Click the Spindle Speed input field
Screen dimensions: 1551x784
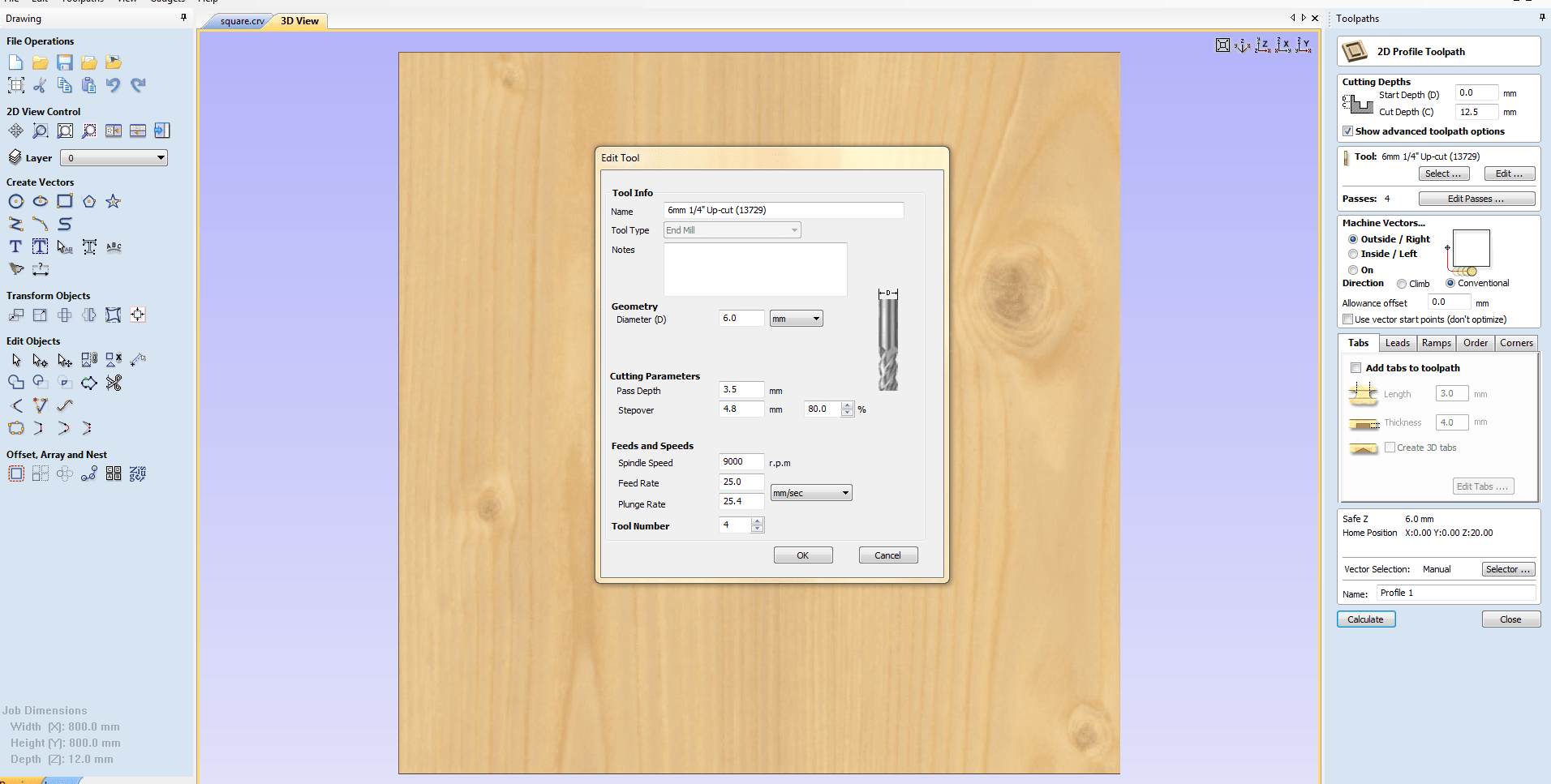(741, 461)
